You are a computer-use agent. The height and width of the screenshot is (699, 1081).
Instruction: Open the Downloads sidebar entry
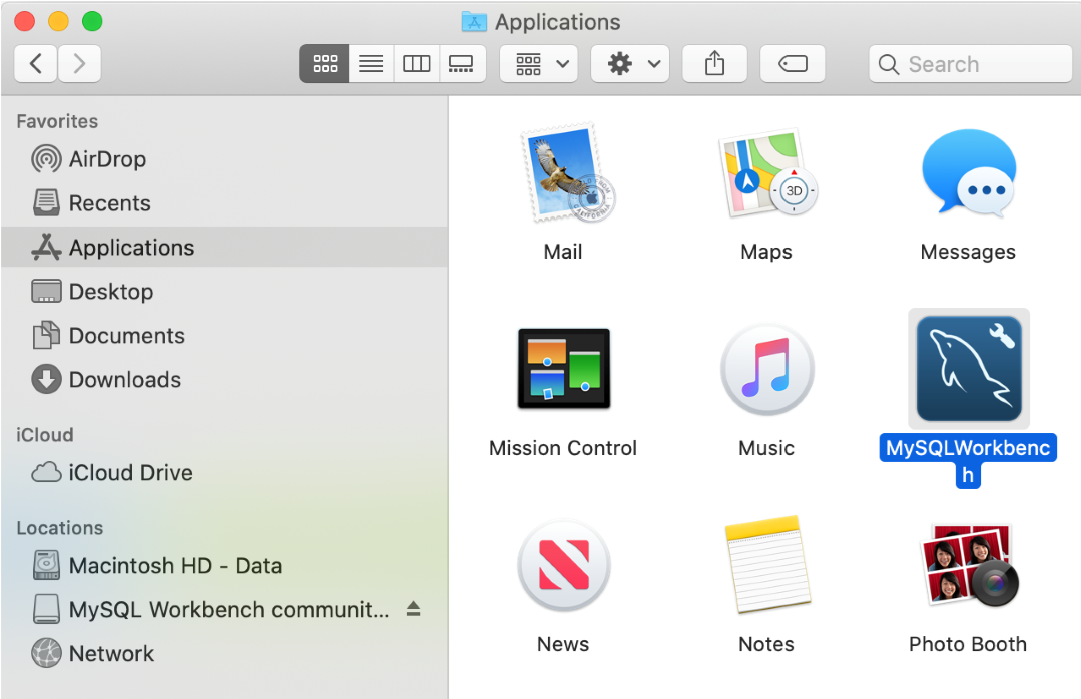(x=124, y=380)
